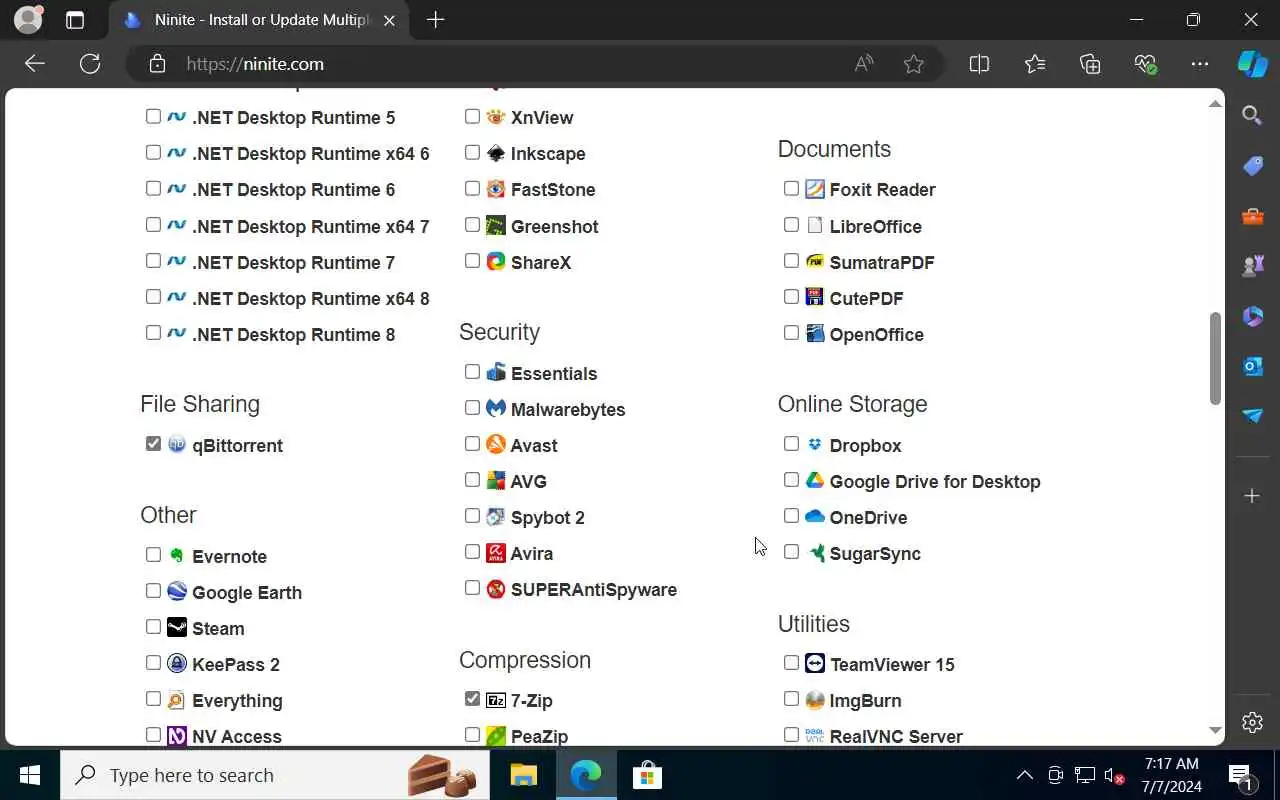Check the SugarSync checkbox
This screenshot has height=800, width=1280.
coord(791,551)
